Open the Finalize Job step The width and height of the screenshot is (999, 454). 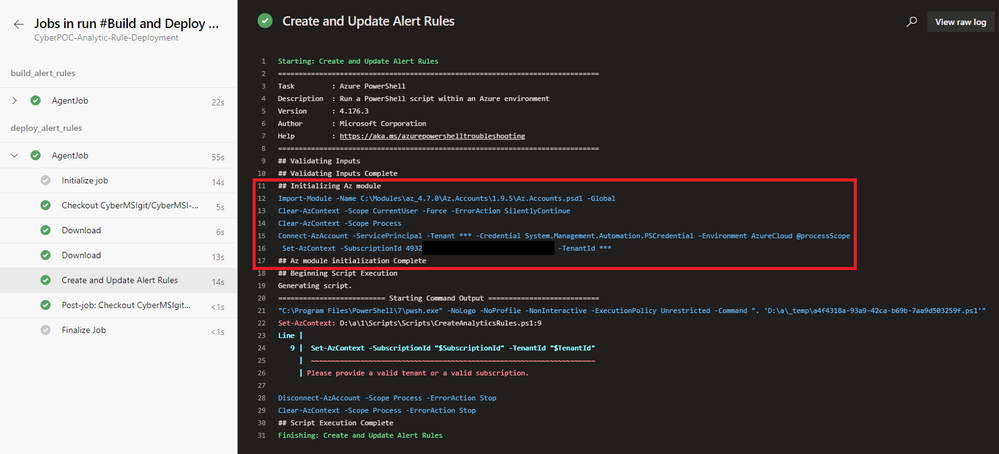tap(119, 330)
